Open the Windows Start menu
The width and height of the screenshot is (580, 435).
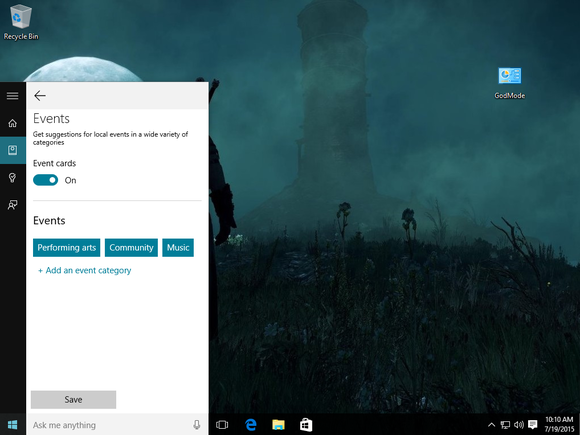click(x=13, y=425)
